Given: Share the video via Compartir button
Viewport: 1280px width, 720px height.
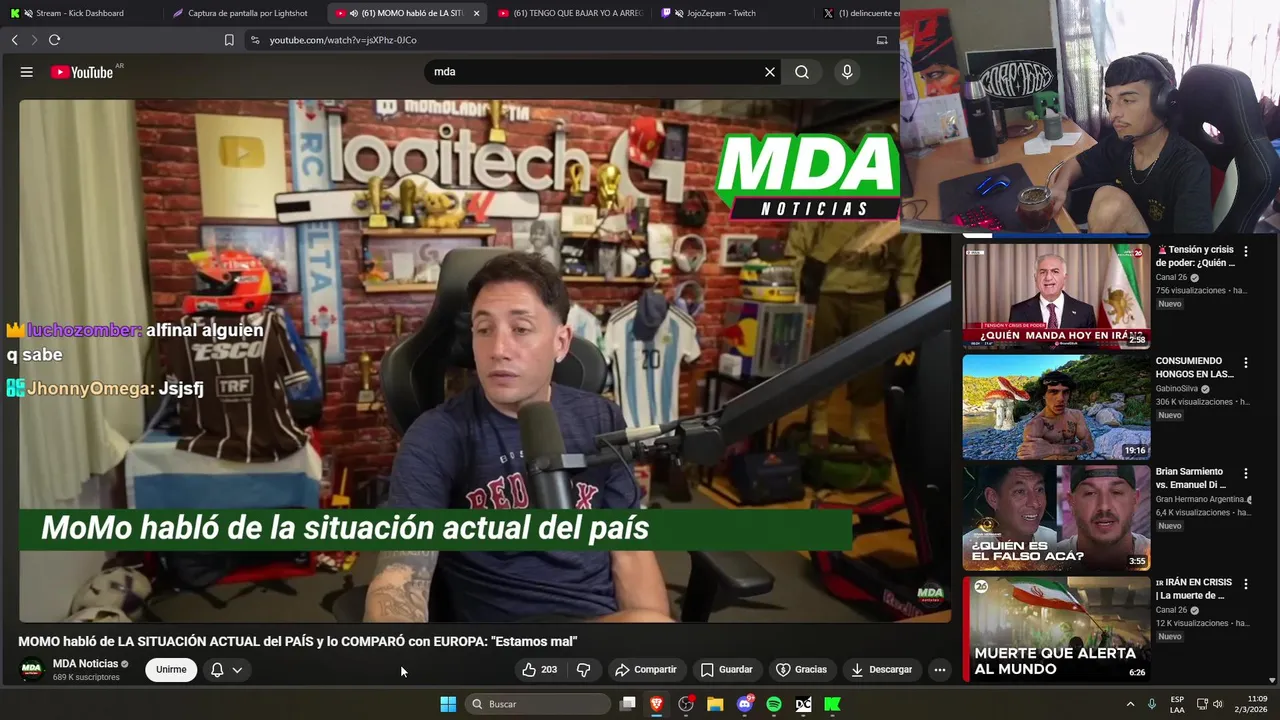Looking at the screenshot, I should [646, 670].
